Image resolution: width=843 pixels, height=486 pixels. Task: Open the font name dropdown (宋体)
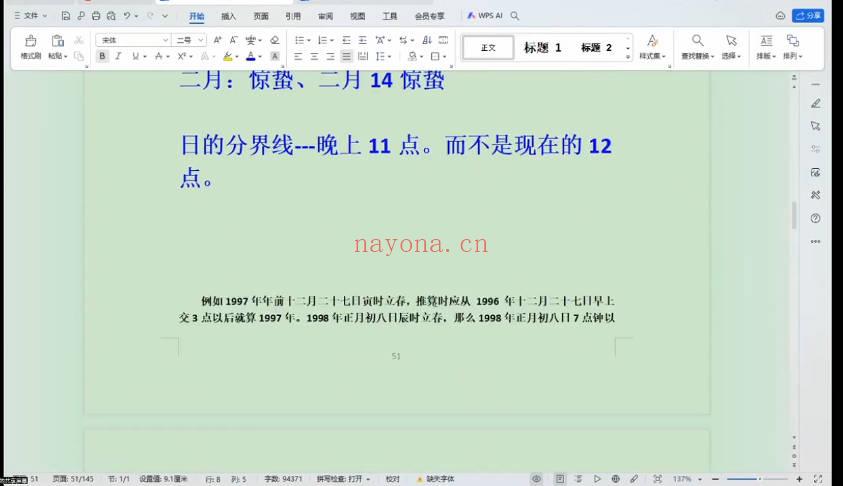(165, 40)
